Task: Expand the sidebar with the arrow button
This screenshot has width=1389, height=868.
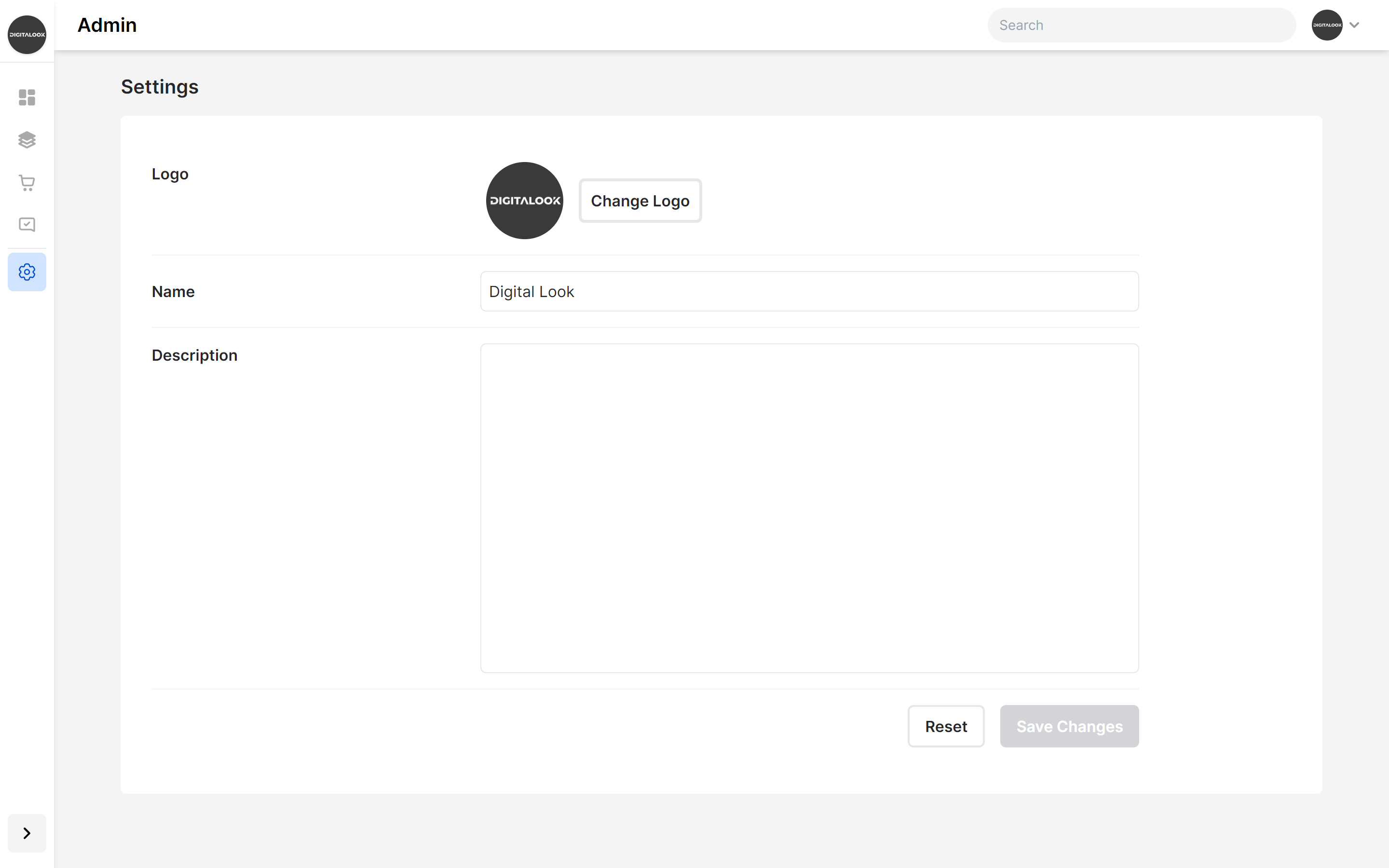Action: click(27, 833)
